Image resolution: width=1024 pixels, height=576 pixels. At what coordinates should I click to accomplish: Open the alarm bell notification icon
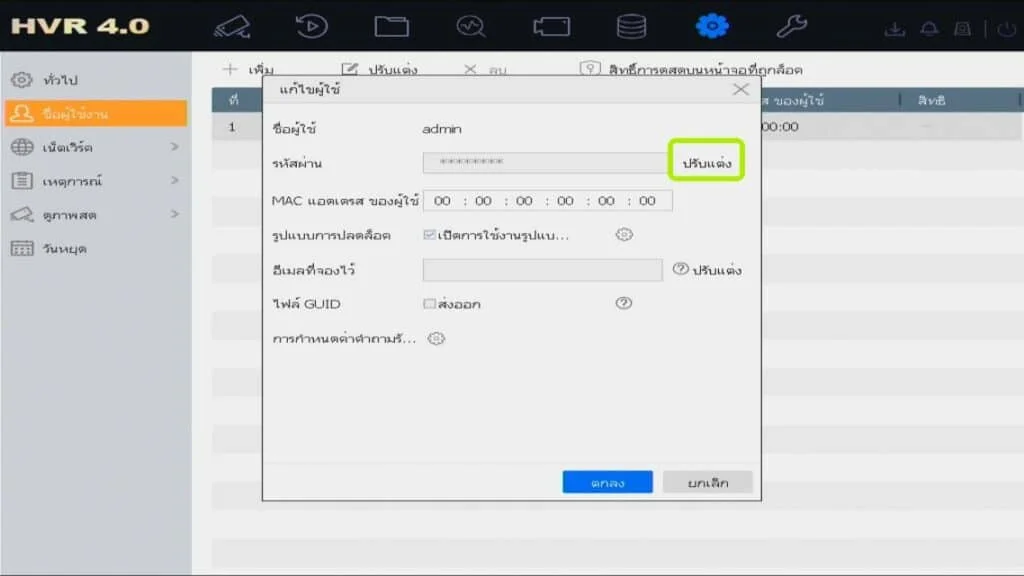pyautogui.click(x=929, y=29)
